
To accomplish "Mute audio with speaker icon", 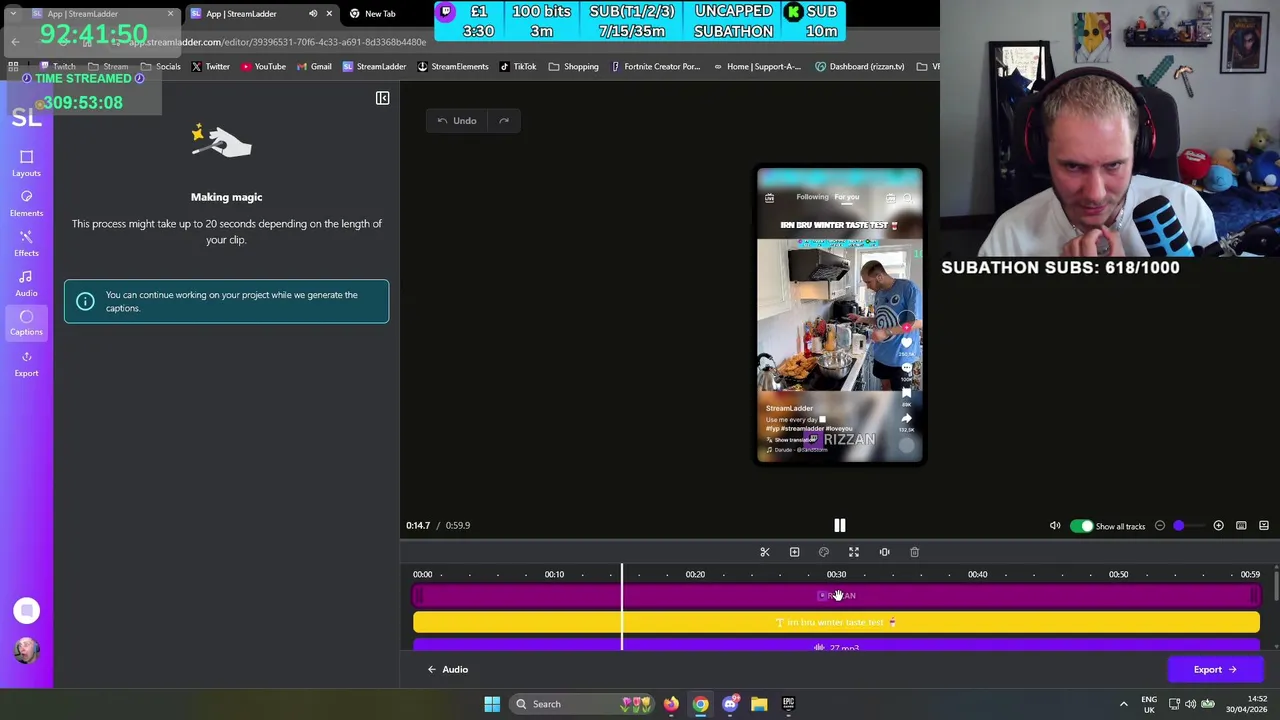I will [x=1055, y=526].
